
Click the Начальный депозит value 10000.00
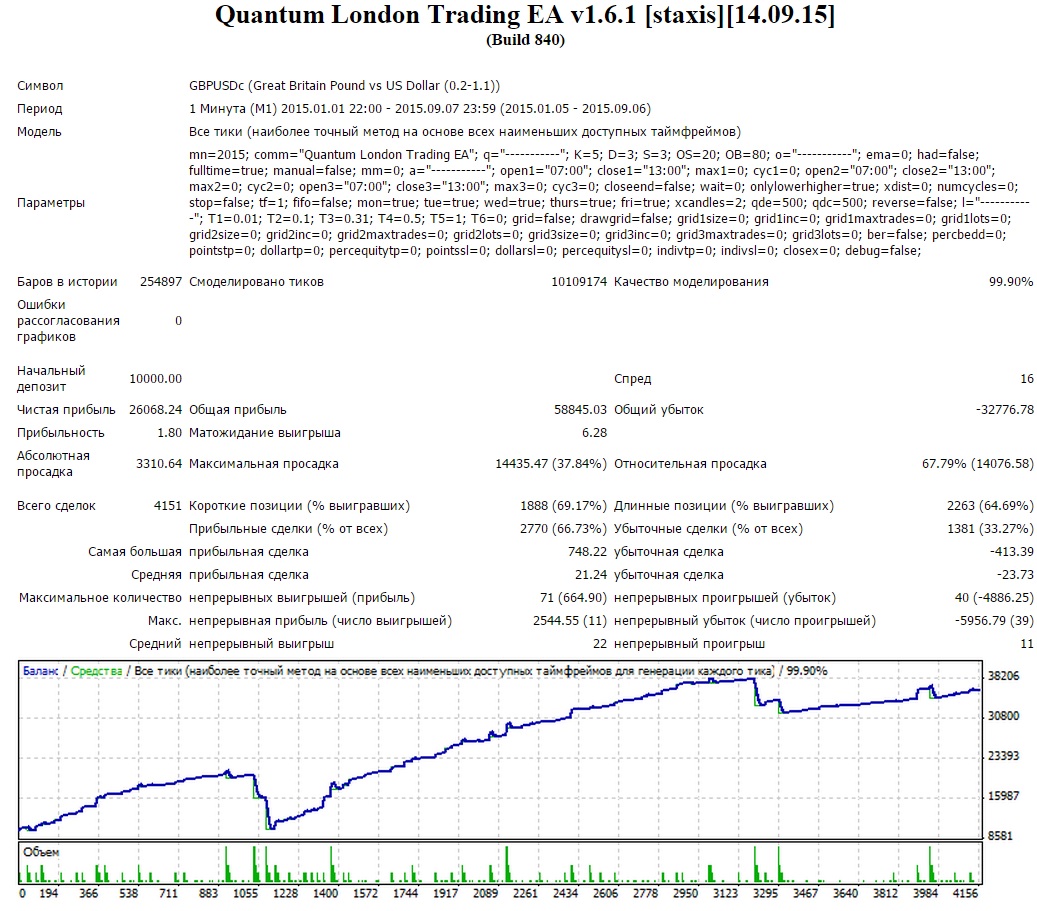[x=155, y=378]
